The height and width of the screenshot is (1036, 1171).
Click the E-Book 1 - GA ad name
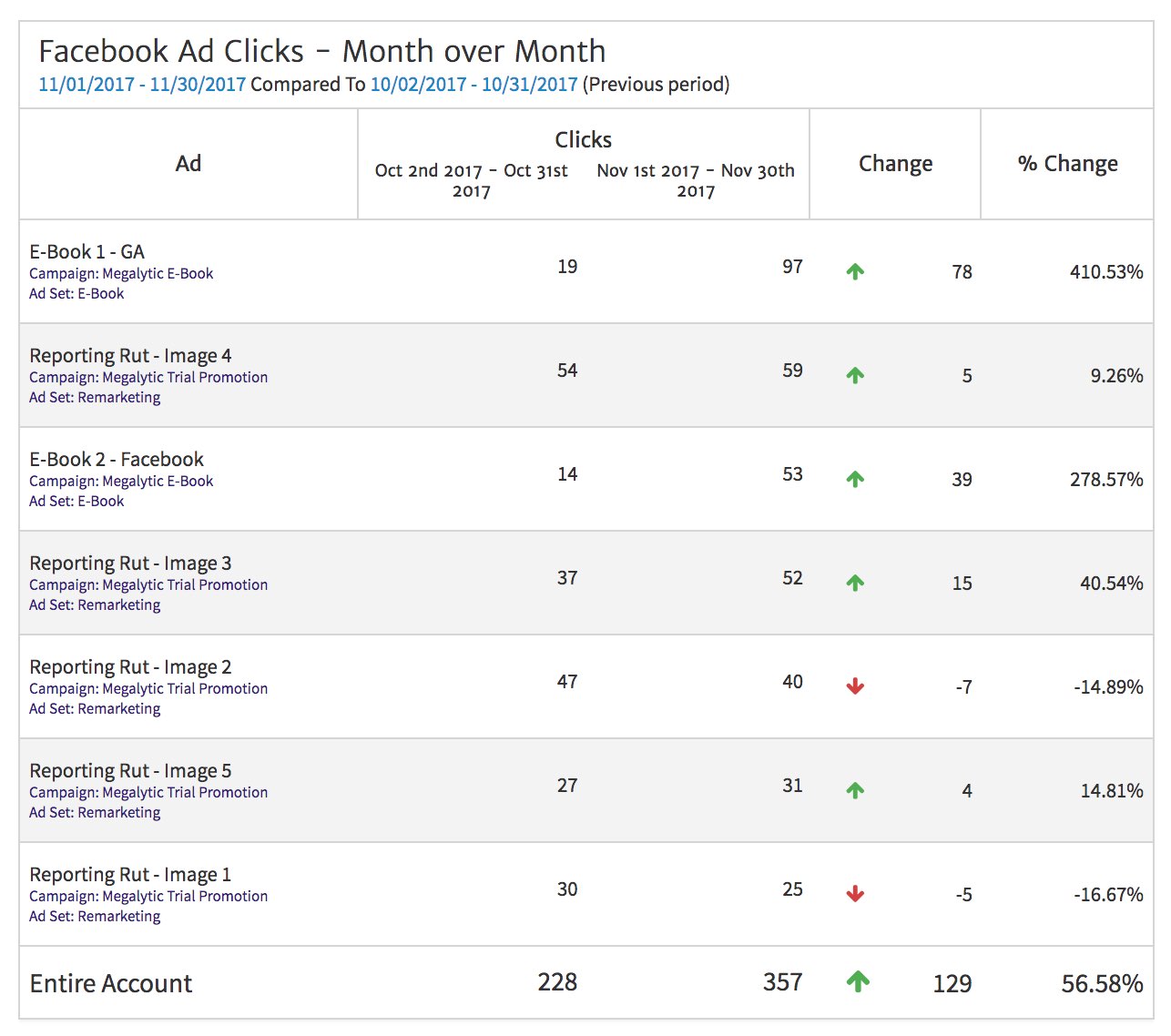[87, 252]
